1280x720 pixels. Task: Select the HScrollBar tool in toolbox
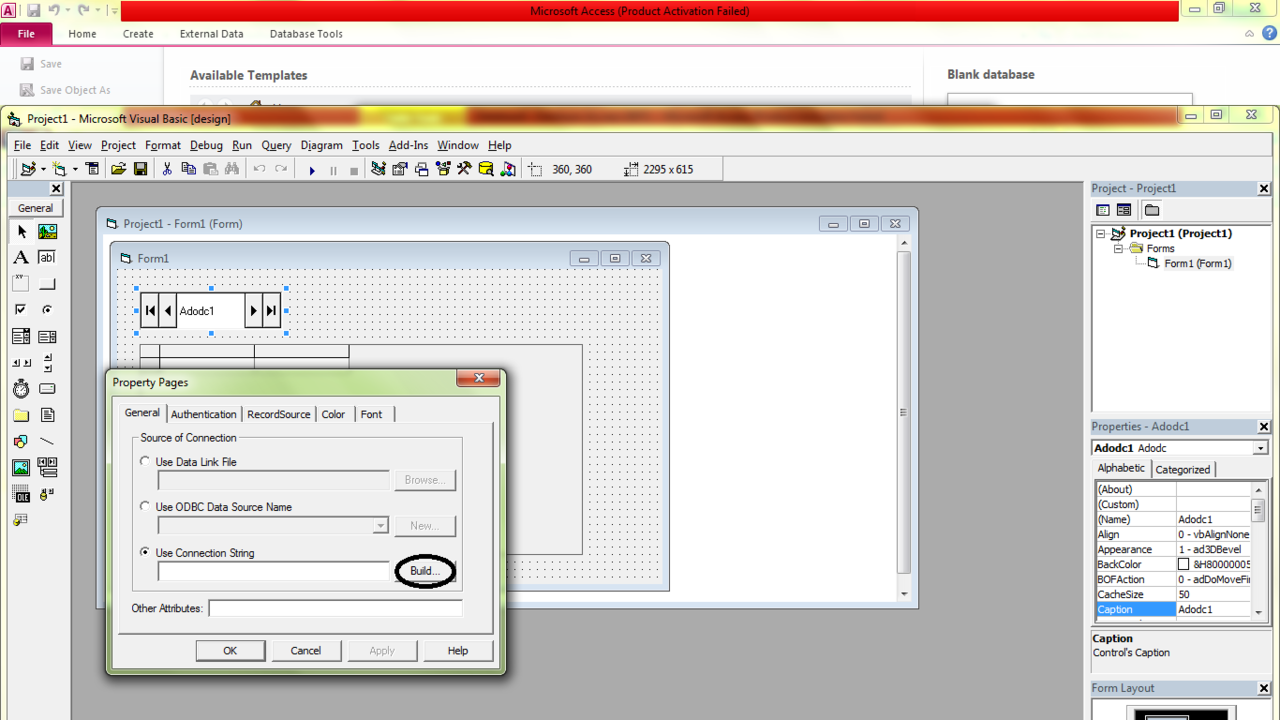[21, 362]
